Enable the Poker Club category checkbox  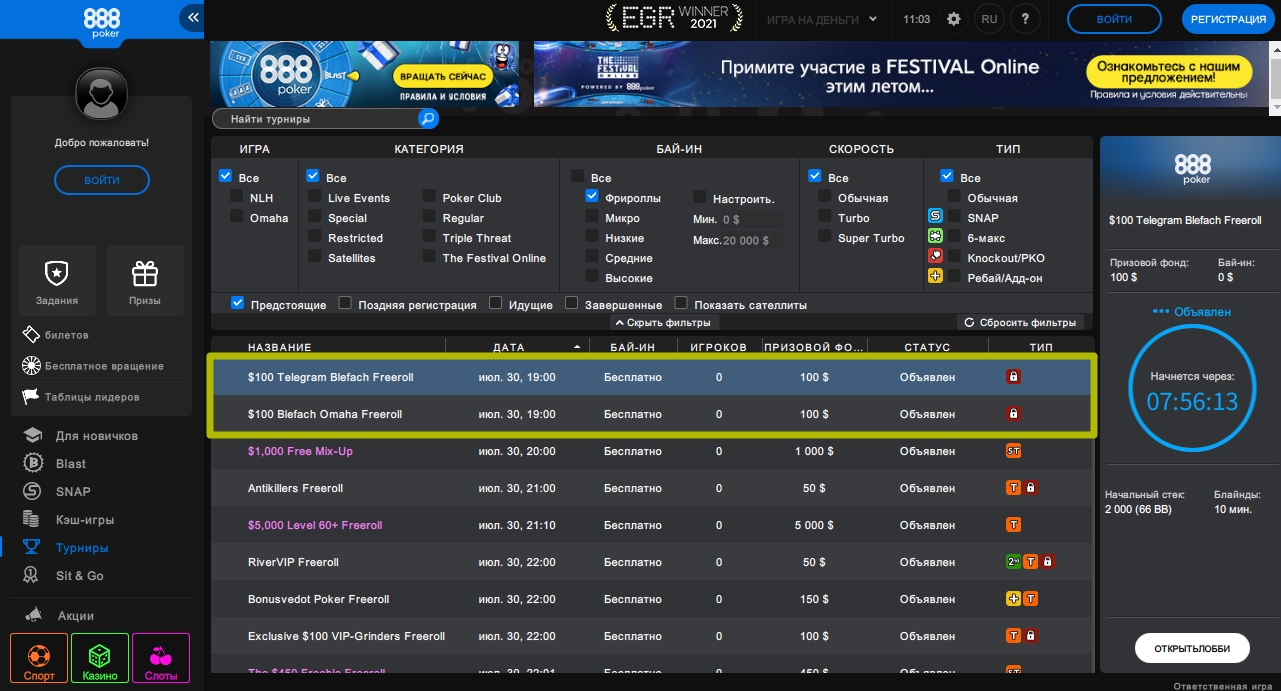[429, 197]
